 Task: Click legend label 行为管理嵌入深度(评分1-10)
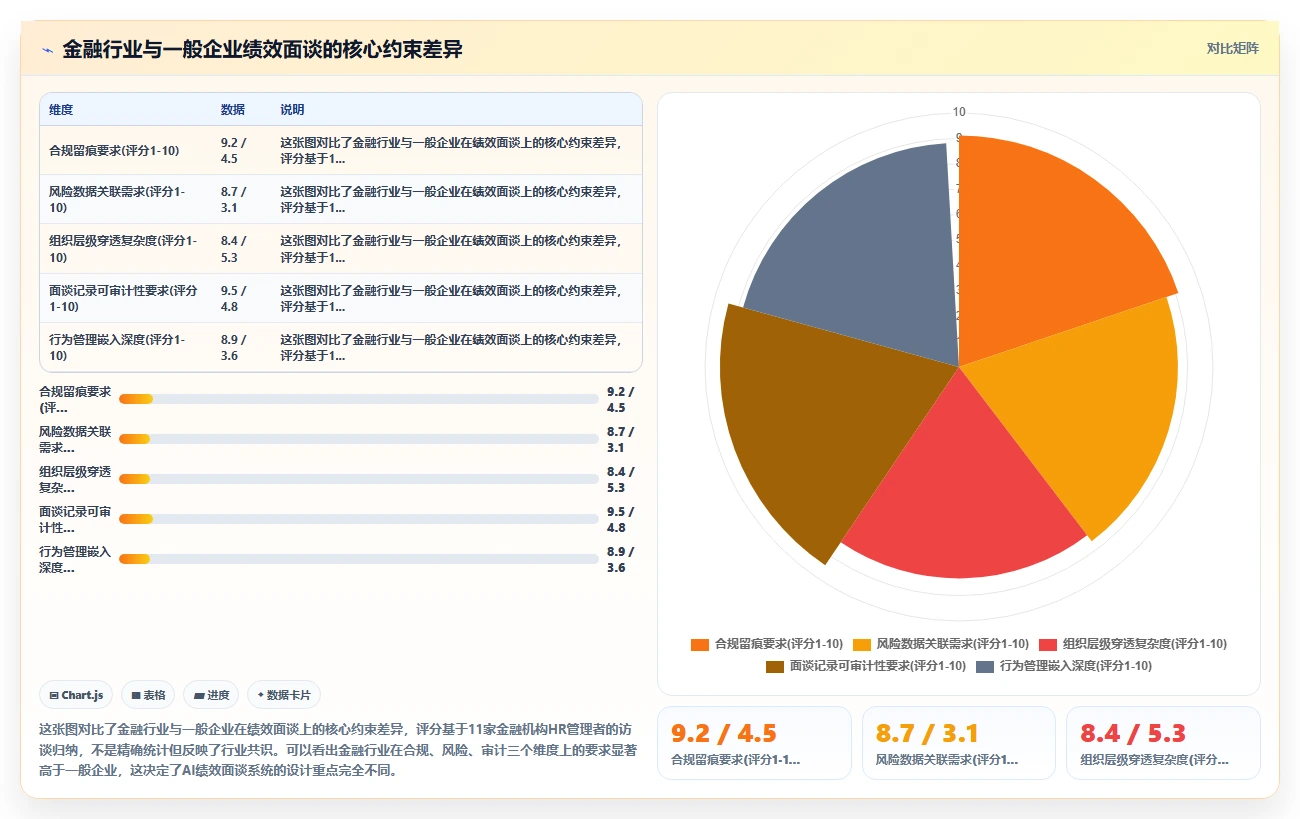pos(1076,666)
